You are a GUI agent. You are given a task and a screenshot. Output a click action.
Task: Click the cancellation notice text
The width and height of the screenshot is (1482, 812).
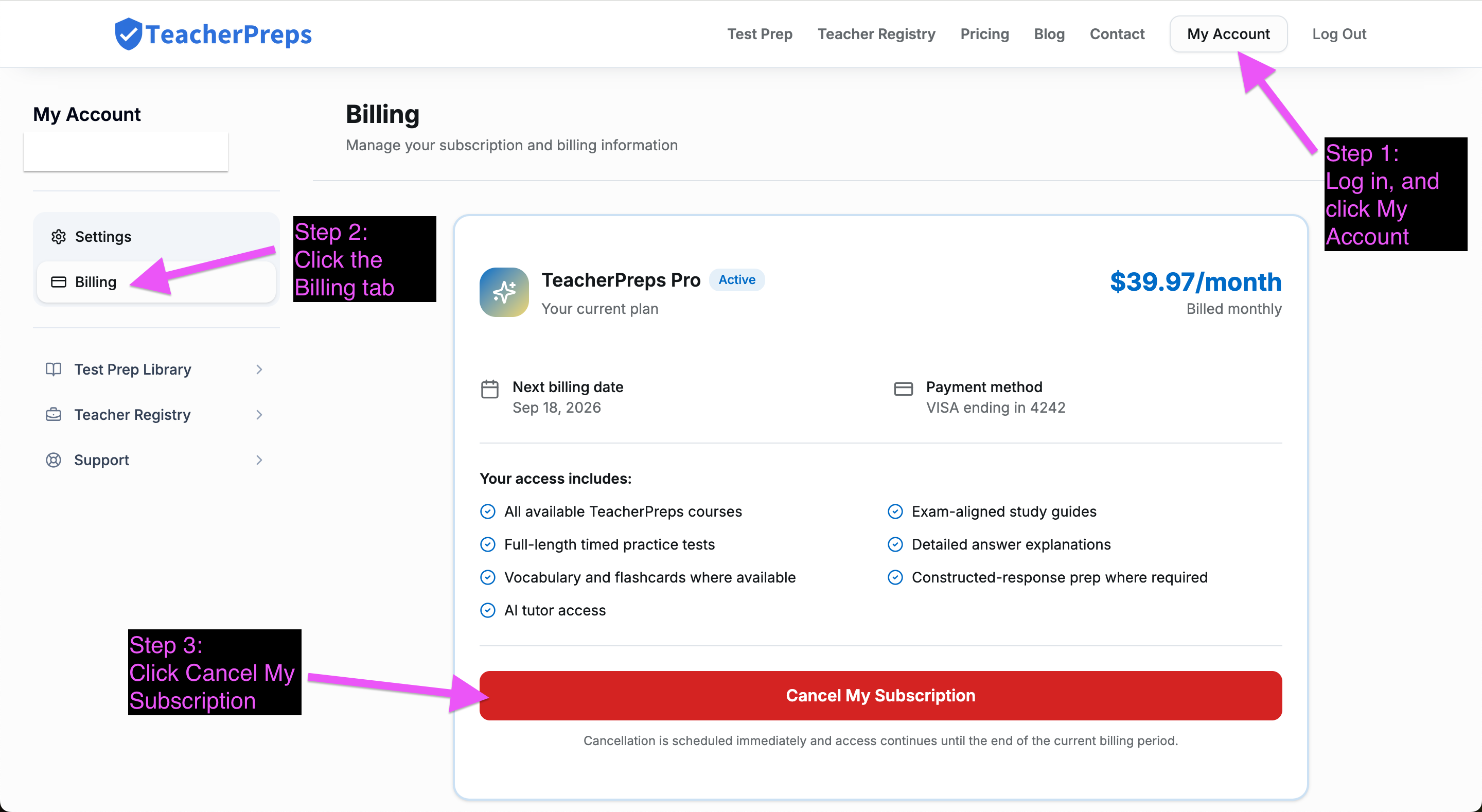880,740
